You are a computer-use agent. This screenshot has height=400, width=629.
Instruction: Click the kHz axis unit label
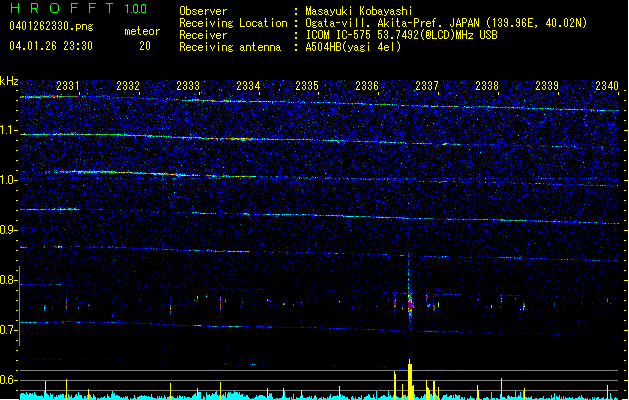tap(9, 81)
